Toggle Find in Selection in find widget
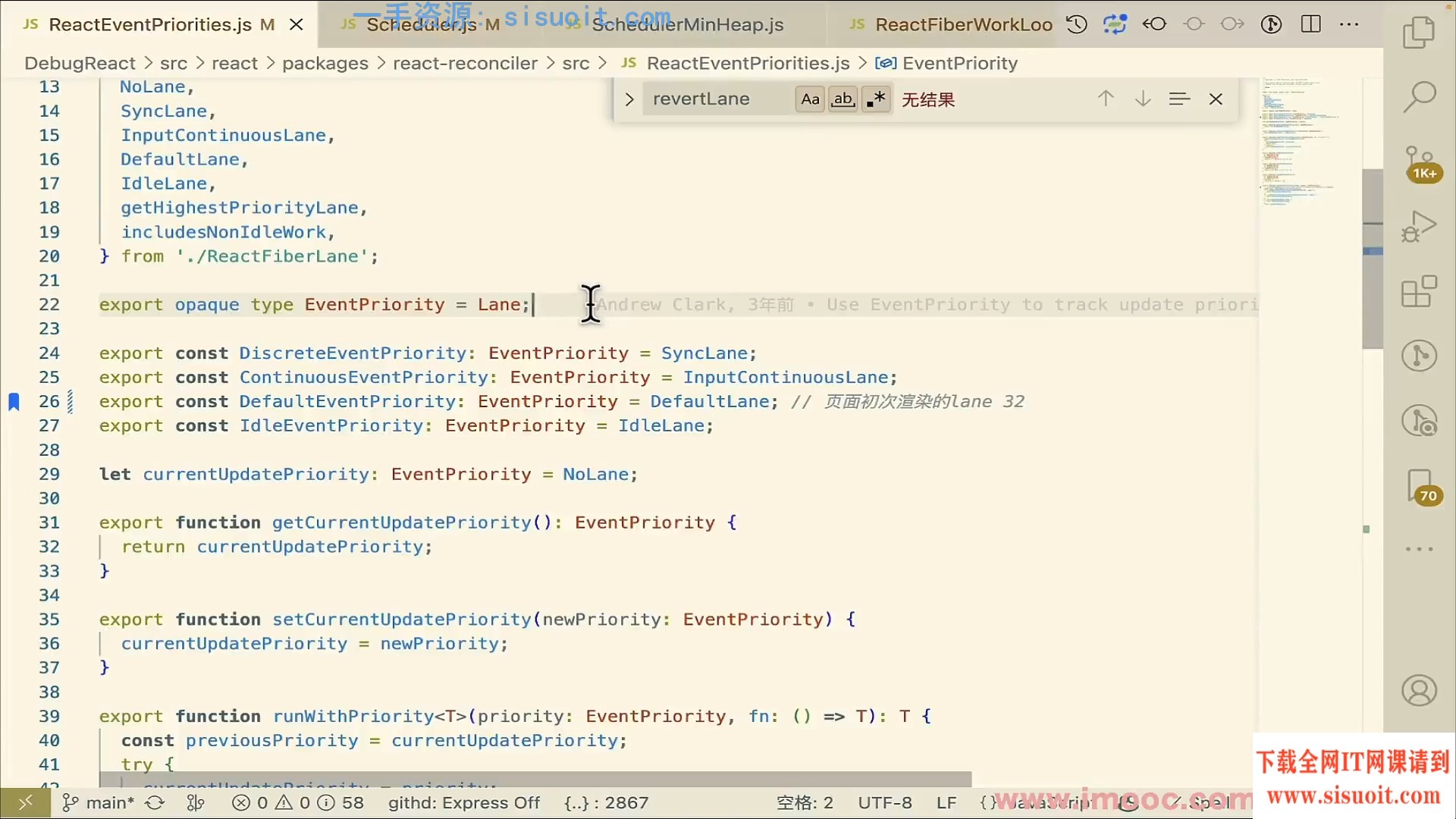This screenshot has height=819, width=1456. pyautogui.click(x=1179, y=99)
